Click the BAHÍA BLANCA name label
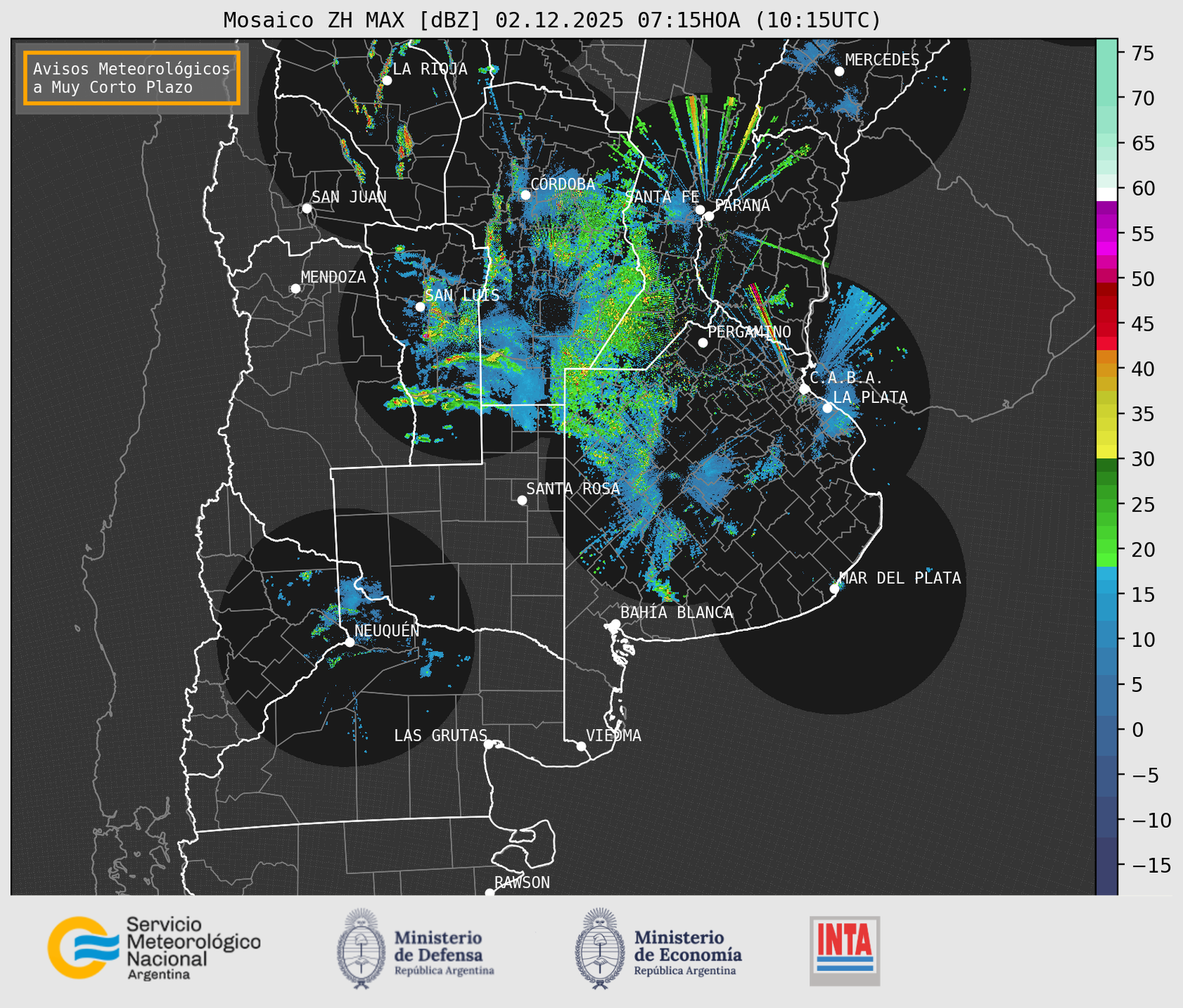 click(x=677, y=612)
